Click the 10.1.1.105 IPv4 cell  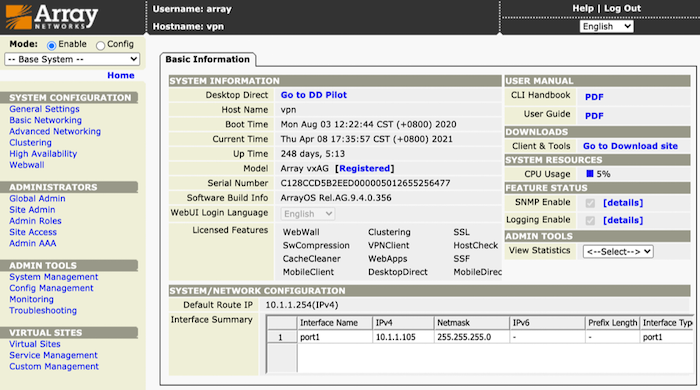click(403, 337)
